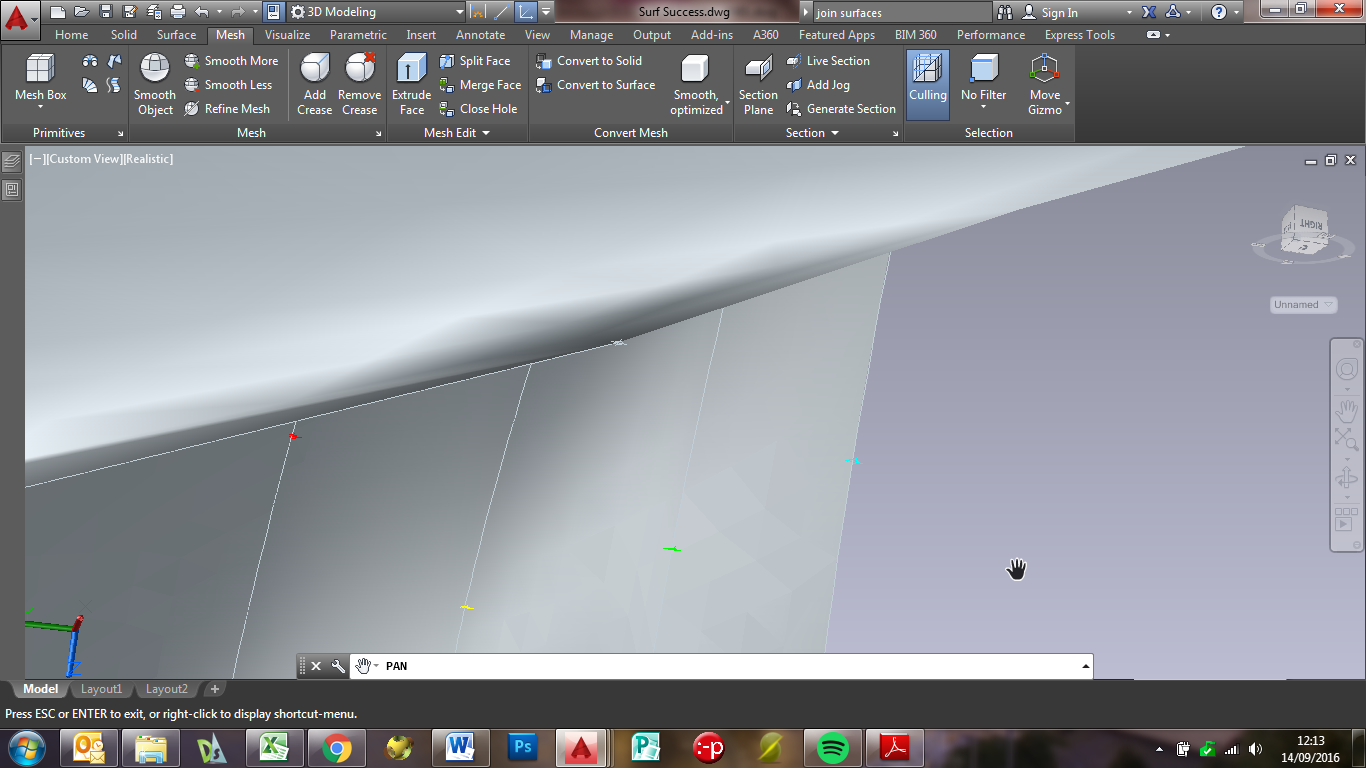Open the Unnamed view dropdown
The image size is (1366, 768).
1304,305
